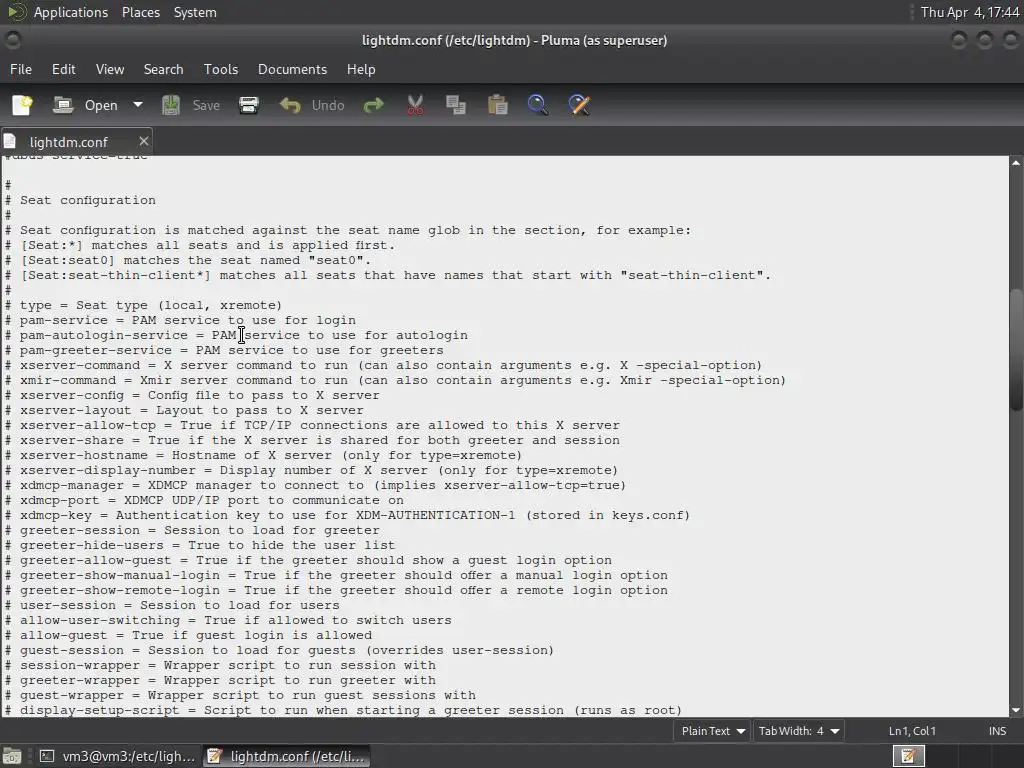The width and height of the screenshot is (1024, 768).
Task: Open Find and Replace icon
Action: point(579,105)
